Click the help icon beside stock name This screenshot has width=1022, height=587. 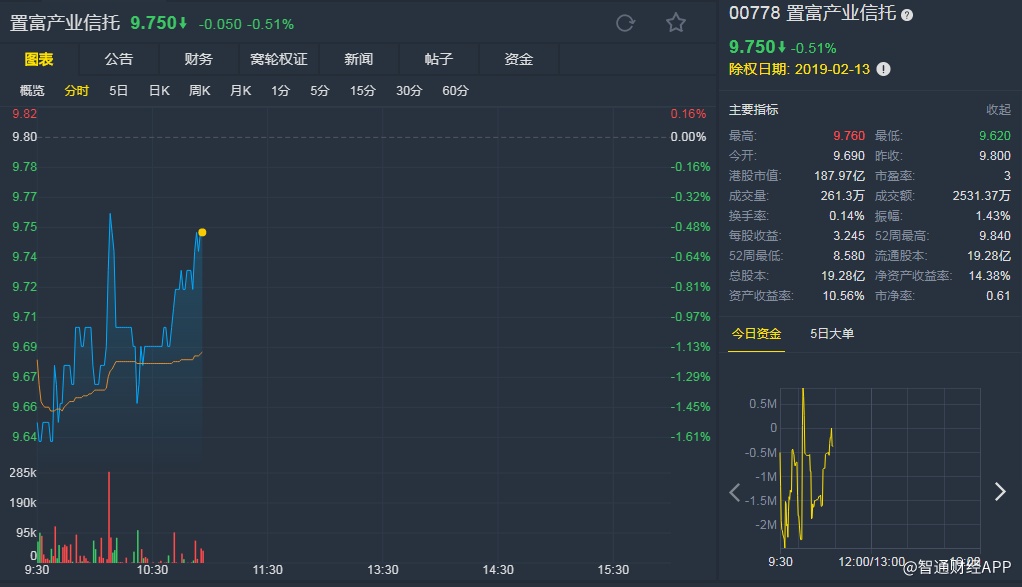907,15
